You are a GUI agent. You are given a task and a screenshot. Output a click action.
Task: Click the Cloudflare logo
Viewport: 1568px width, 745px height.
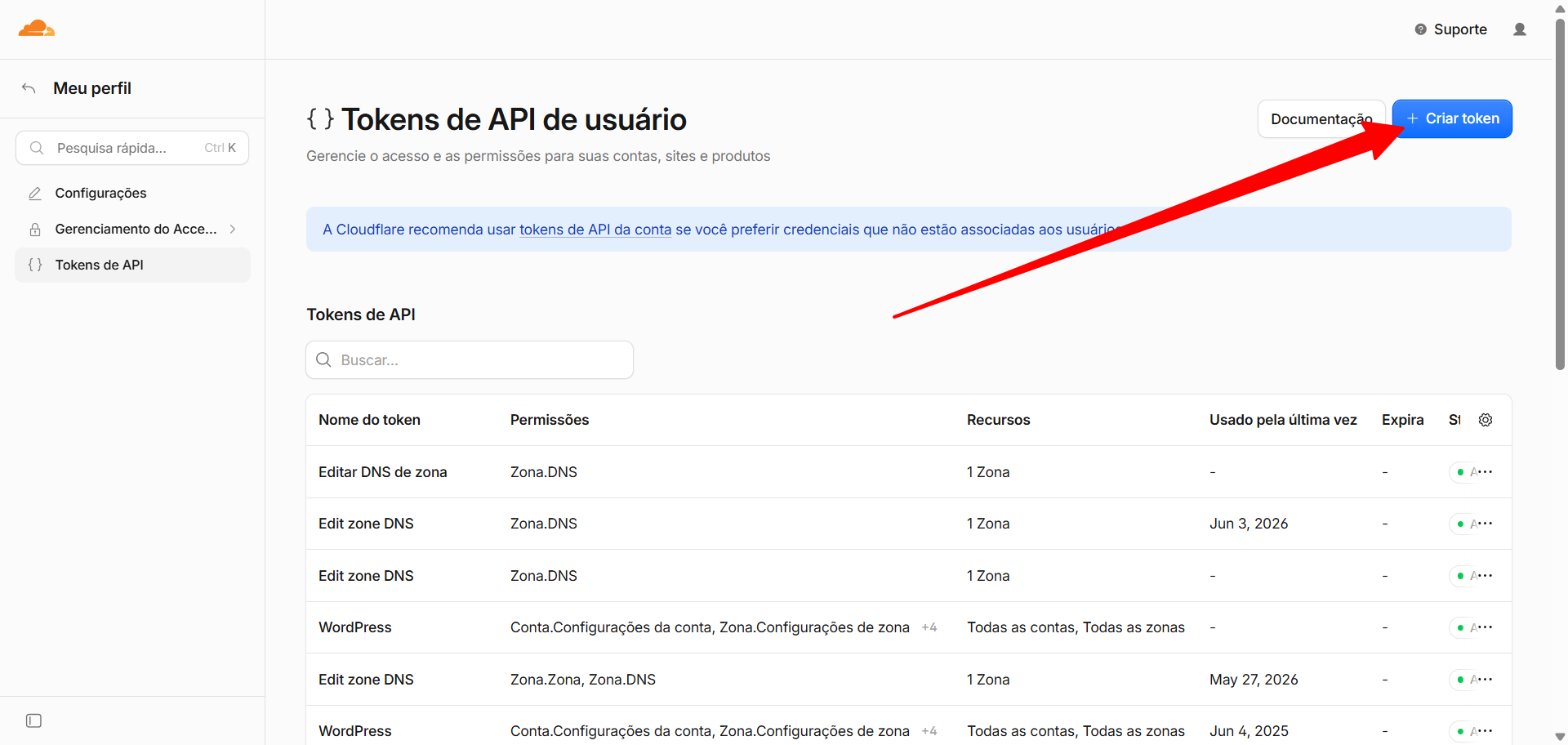tap(37, 29)
